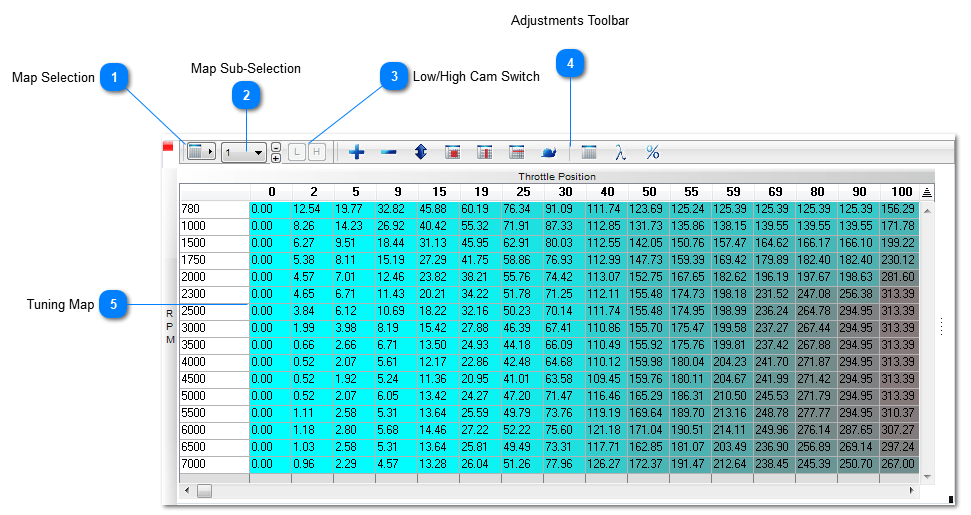The height and width of the screenshot is (515, 971).
Task: Select the Throttle Position column header 0
Action: point(271,192)
